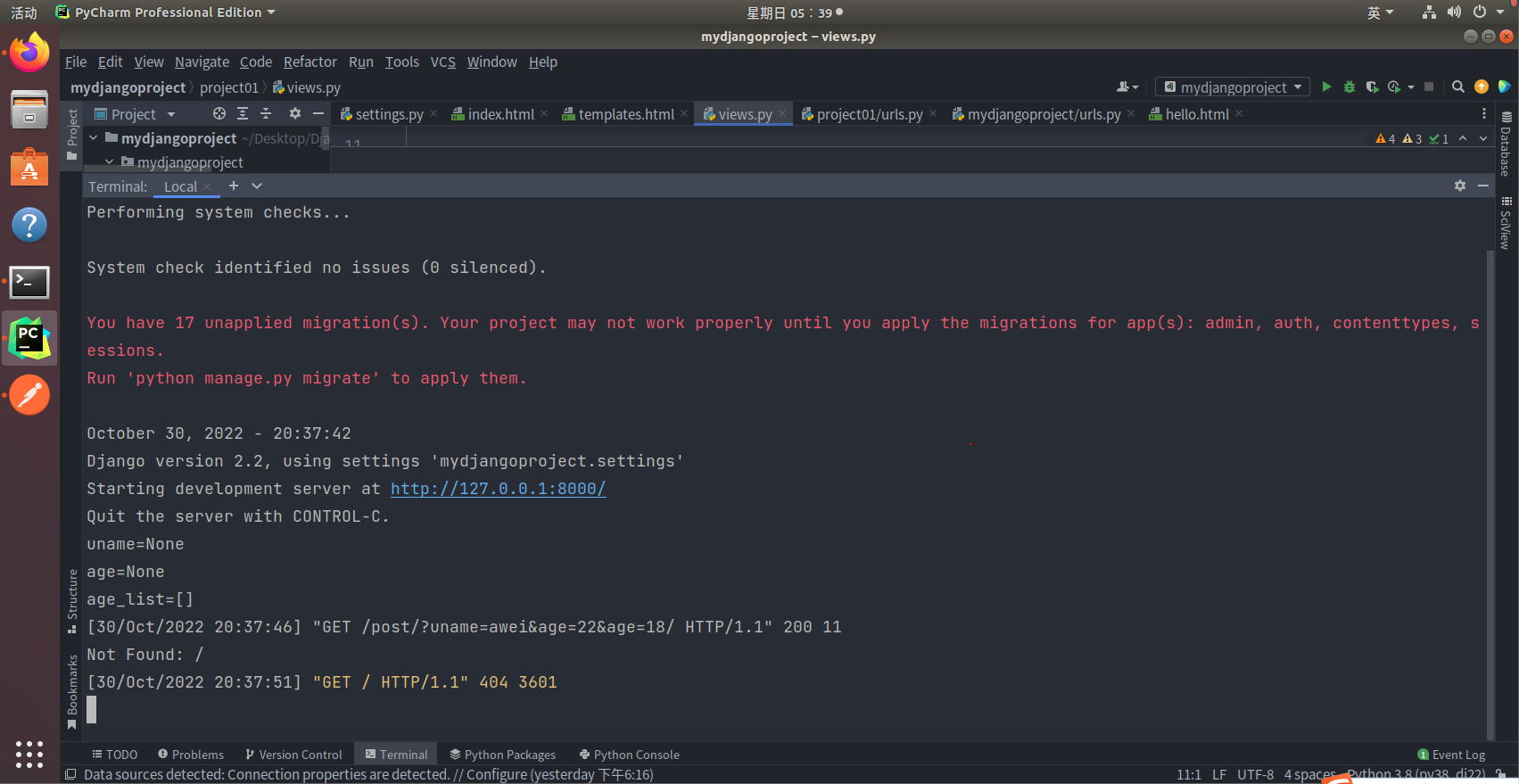Toggle the SciView side panel

click(1506, 223)
